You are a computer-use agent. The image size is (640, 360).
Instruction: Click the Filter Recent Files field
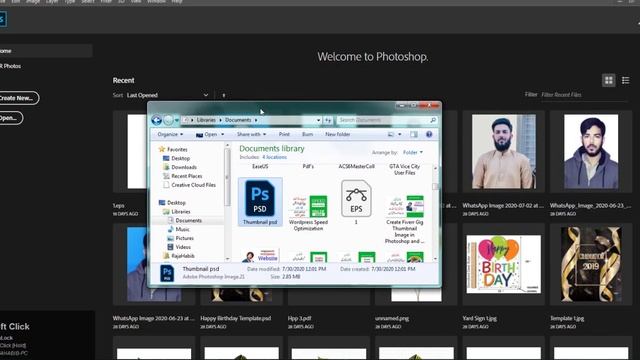tap(584, 95)
